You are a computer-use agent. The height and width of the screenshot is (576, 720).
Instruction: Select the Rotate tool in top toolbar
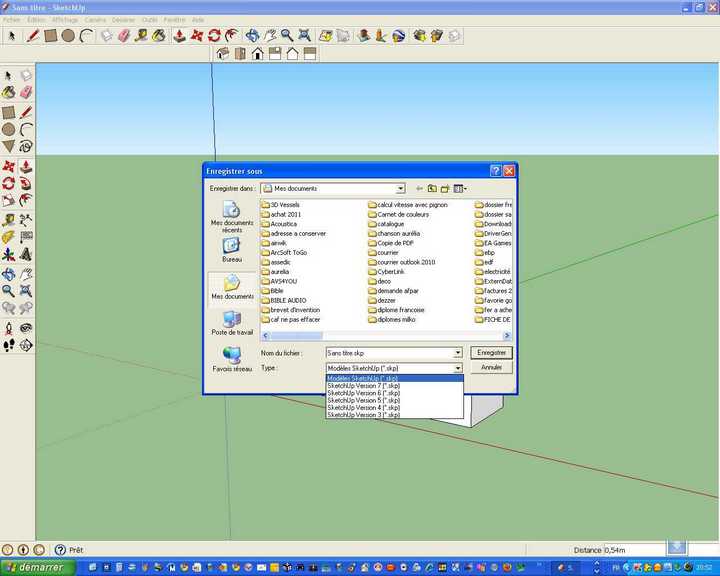[214, 36]
